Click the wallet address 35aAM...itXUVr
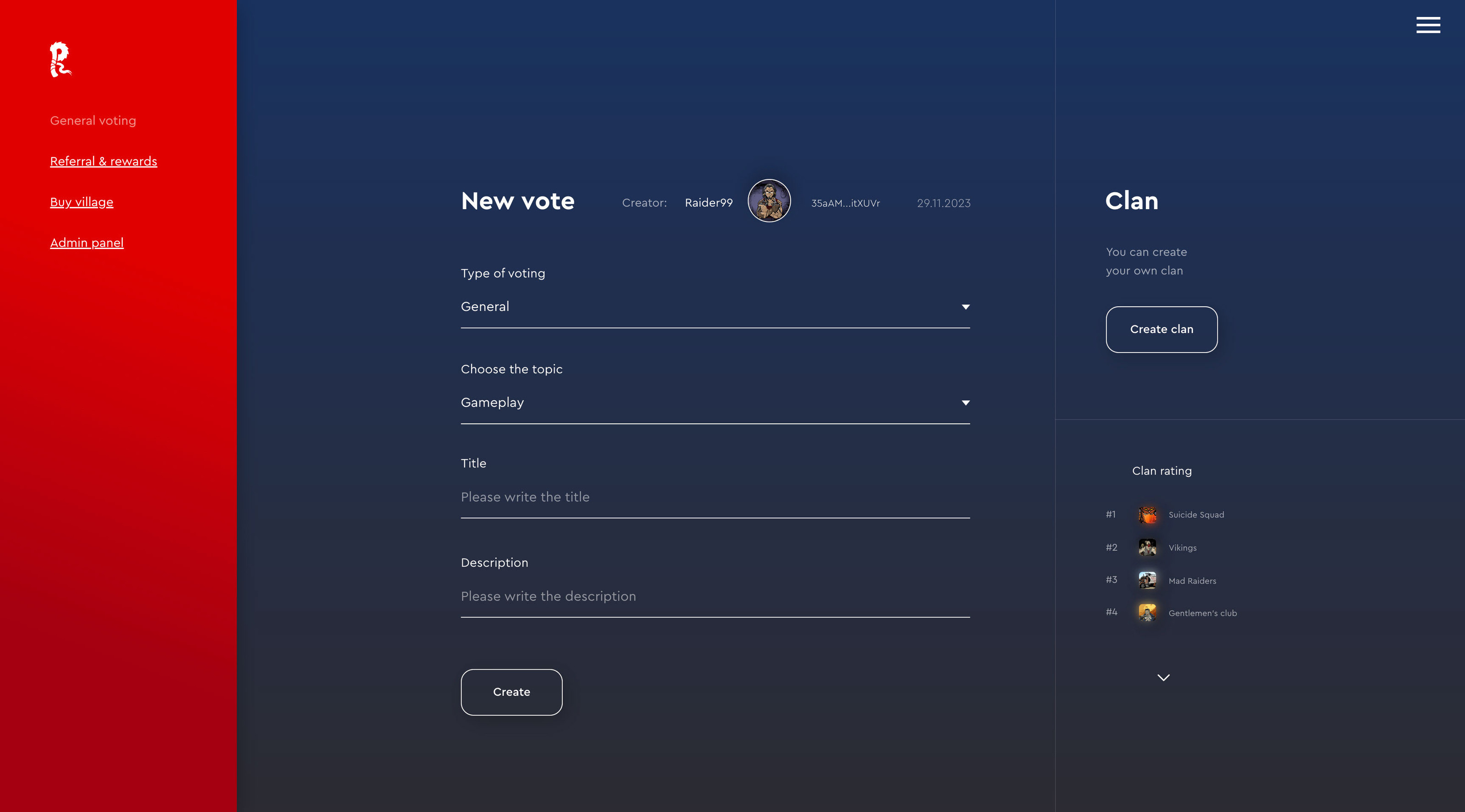 [845, 203]
